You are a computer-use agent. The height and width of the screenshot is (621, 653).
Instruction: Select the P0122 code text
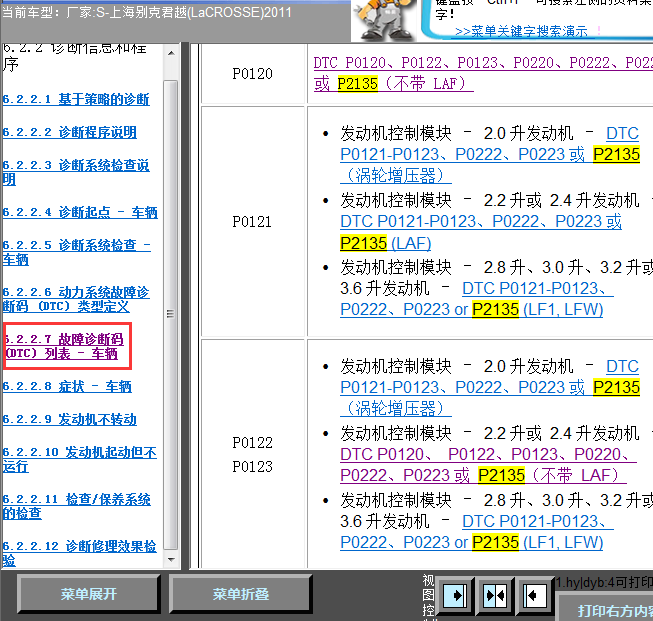(252, 442)
